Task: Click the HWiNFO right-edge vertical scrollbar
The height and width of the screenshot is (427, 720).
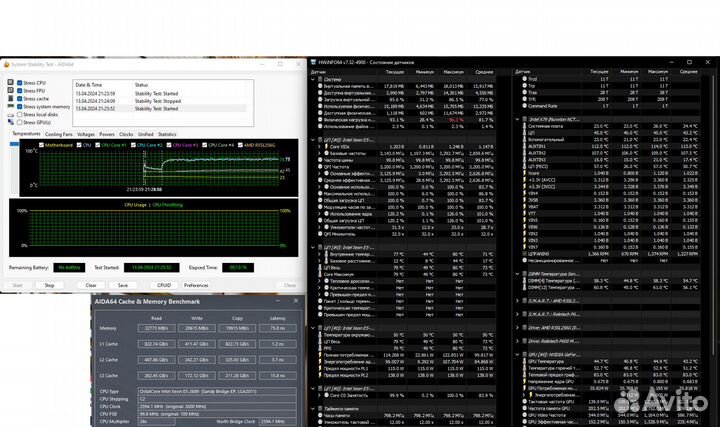Action: tap(713, 216)
